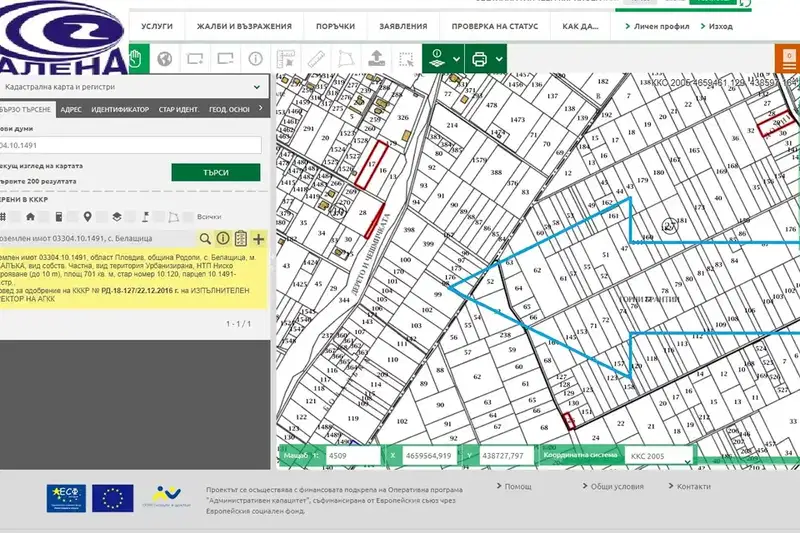Click the building filter icon next to house
800x533 pixels.
[x=59, y=217]
